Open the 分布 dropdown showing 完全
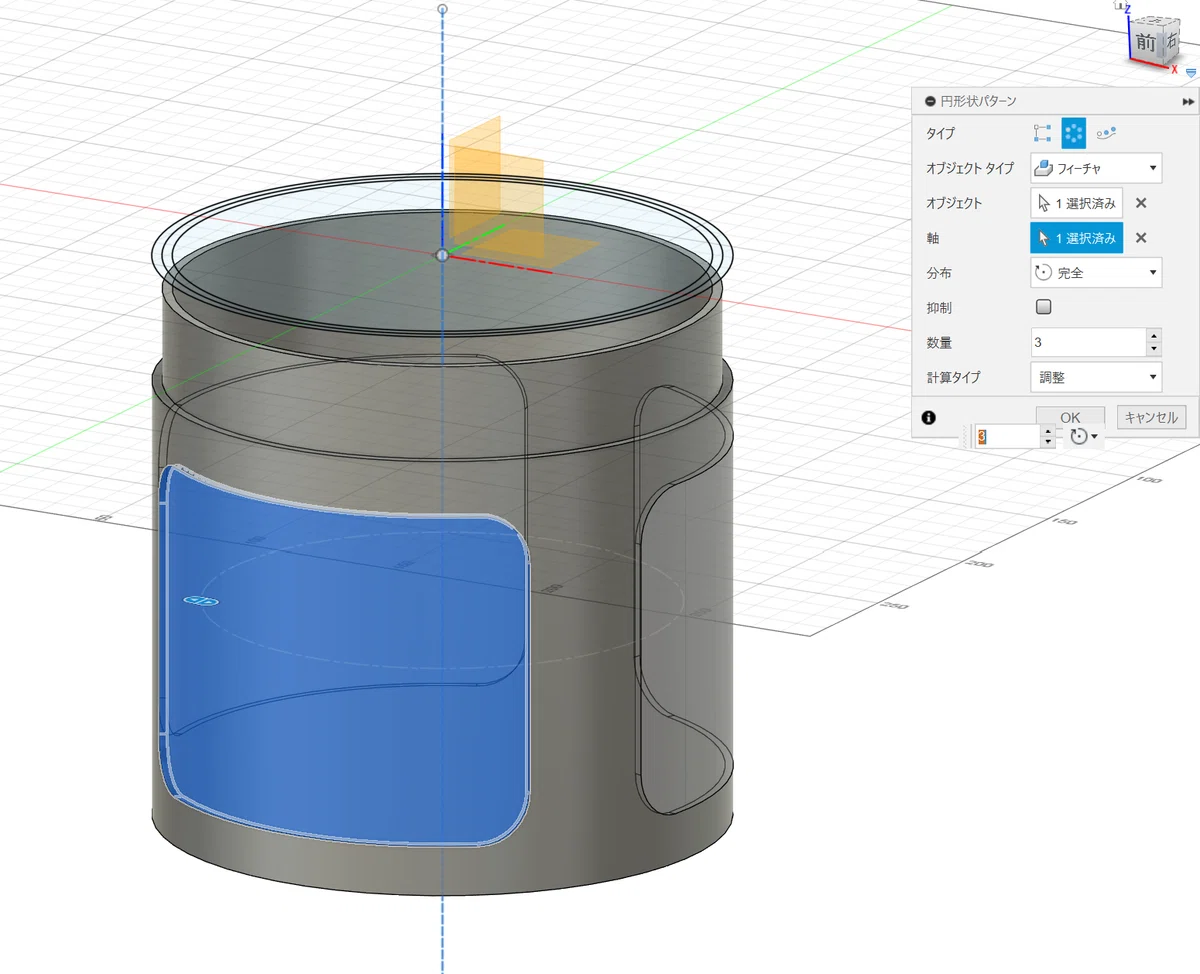 [x=1096, y=272]
